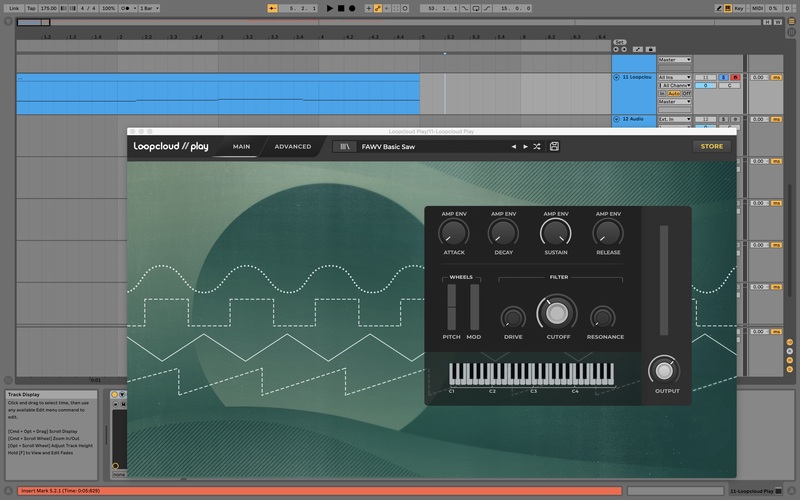The height and width of the screenshot is (500, 800).
Task: Save the current preset
Action: point(554,146)
